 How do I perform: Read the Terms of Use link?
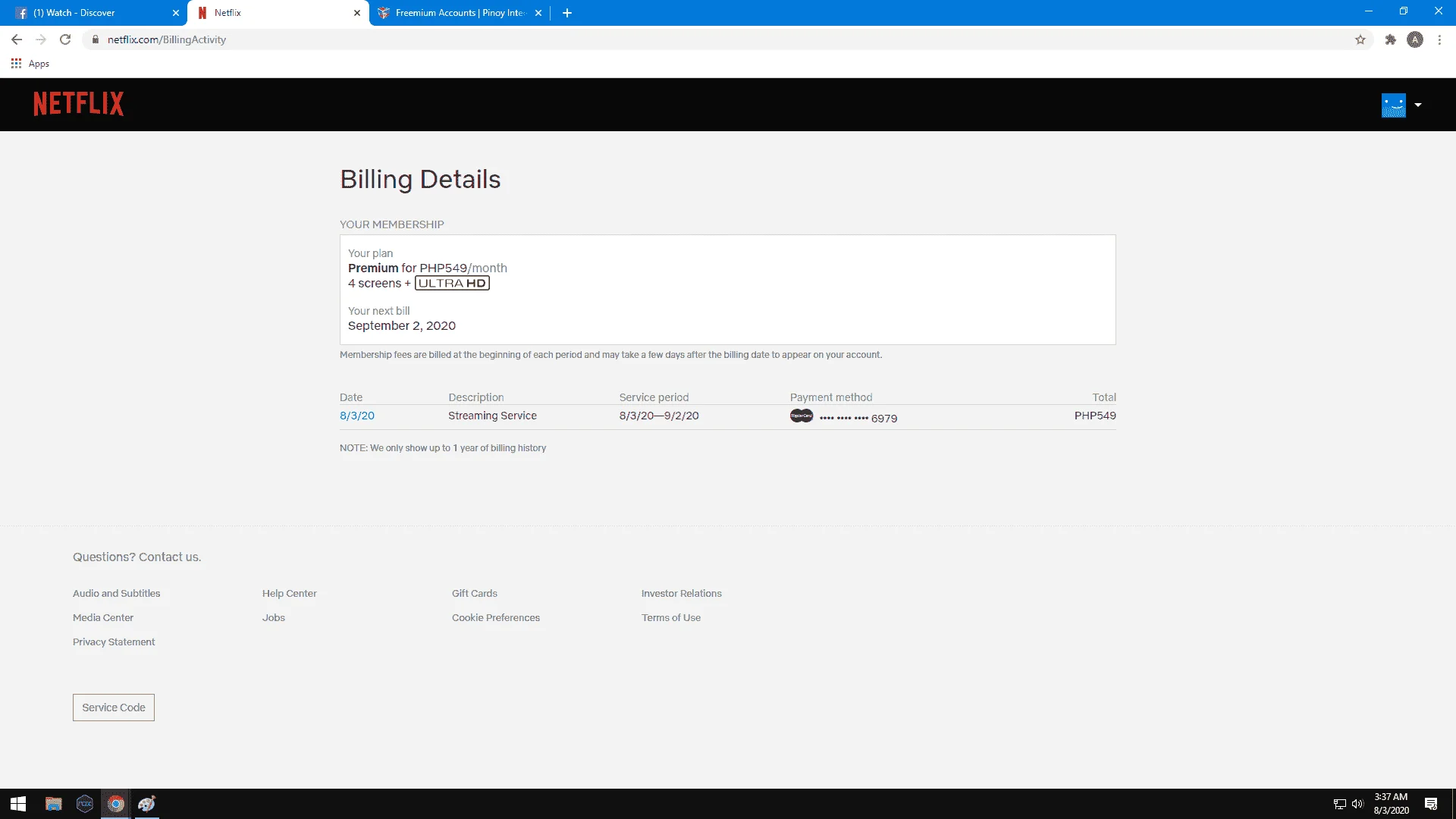[x=671, y=618]
